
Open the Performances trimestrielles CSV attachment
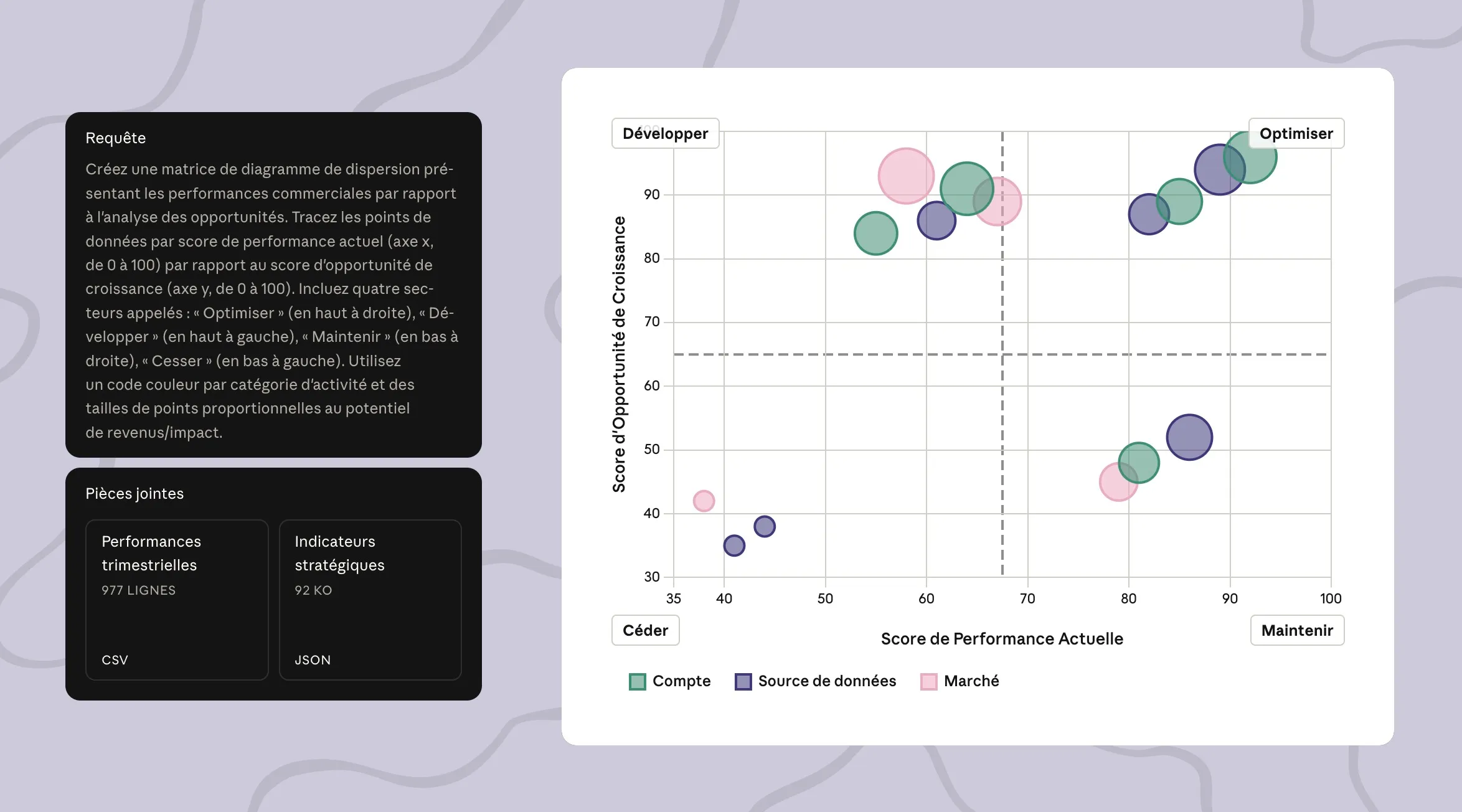pyautogui.click(x=177, y=599)
